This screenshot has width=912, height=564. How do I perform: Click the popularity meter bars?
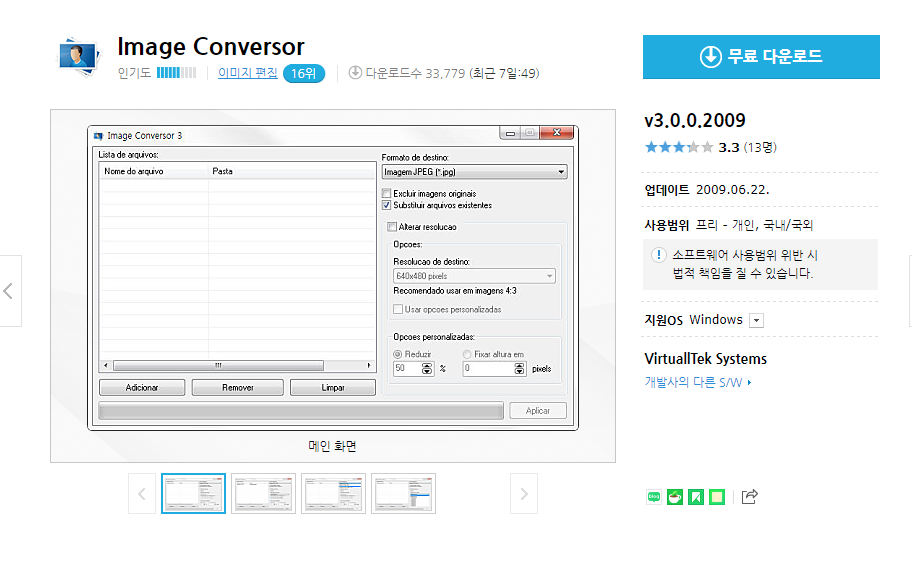coord(176,73)
